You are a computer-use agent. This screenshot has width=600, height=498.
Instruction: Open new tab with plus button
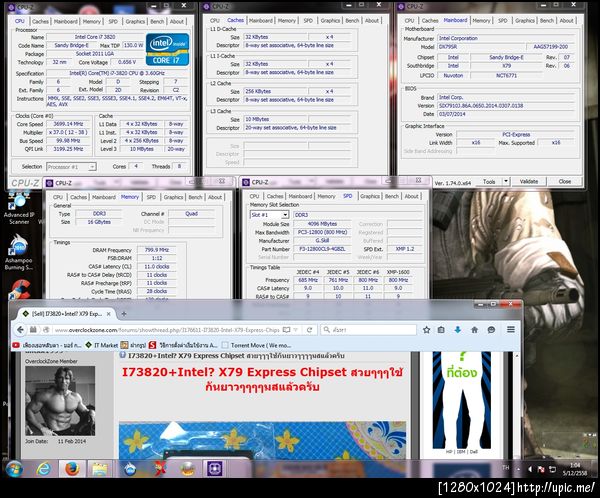tap(124, 313)
